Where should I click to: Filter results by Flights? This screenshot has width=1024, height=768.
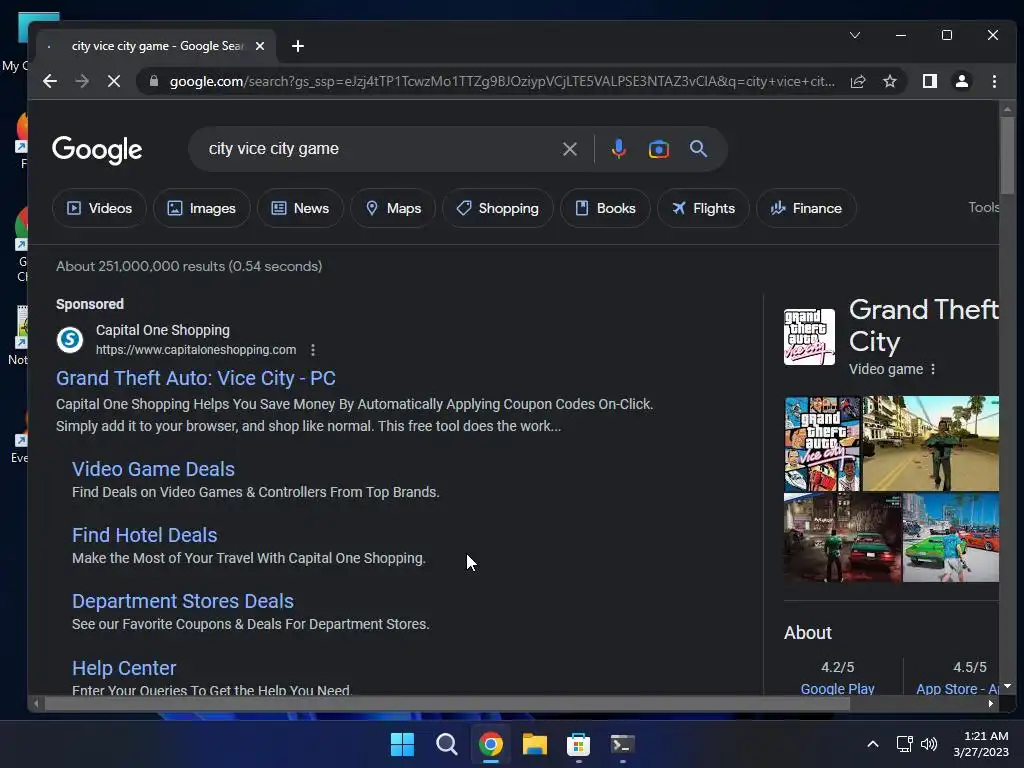pyautogui.click(x=703, y=208)
